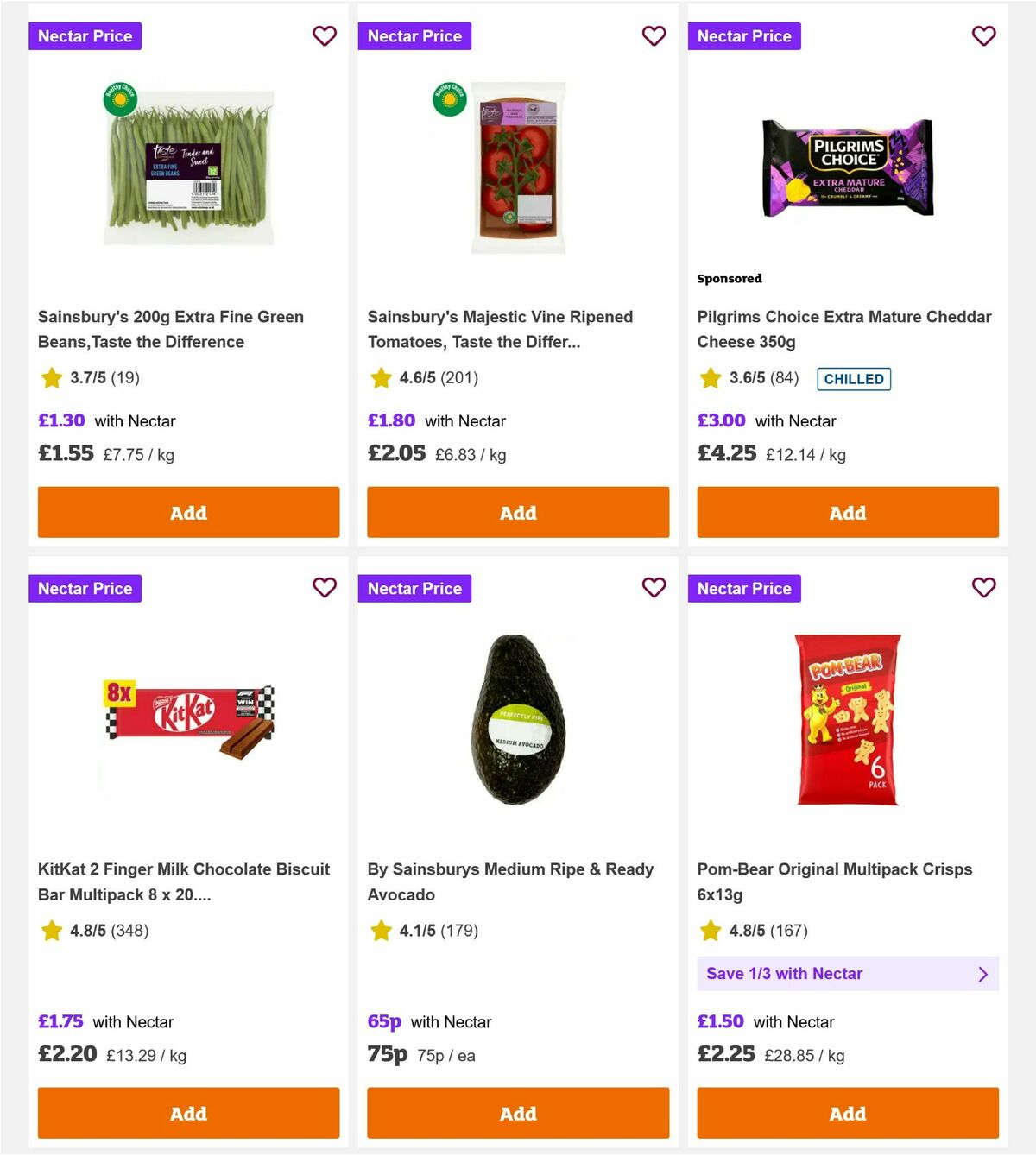Favourite the Pilgrims Choice Cheddar Cheese
Image resolution: width=1036 pixels, height=1156 pixels.
click(x=983, y=36)
